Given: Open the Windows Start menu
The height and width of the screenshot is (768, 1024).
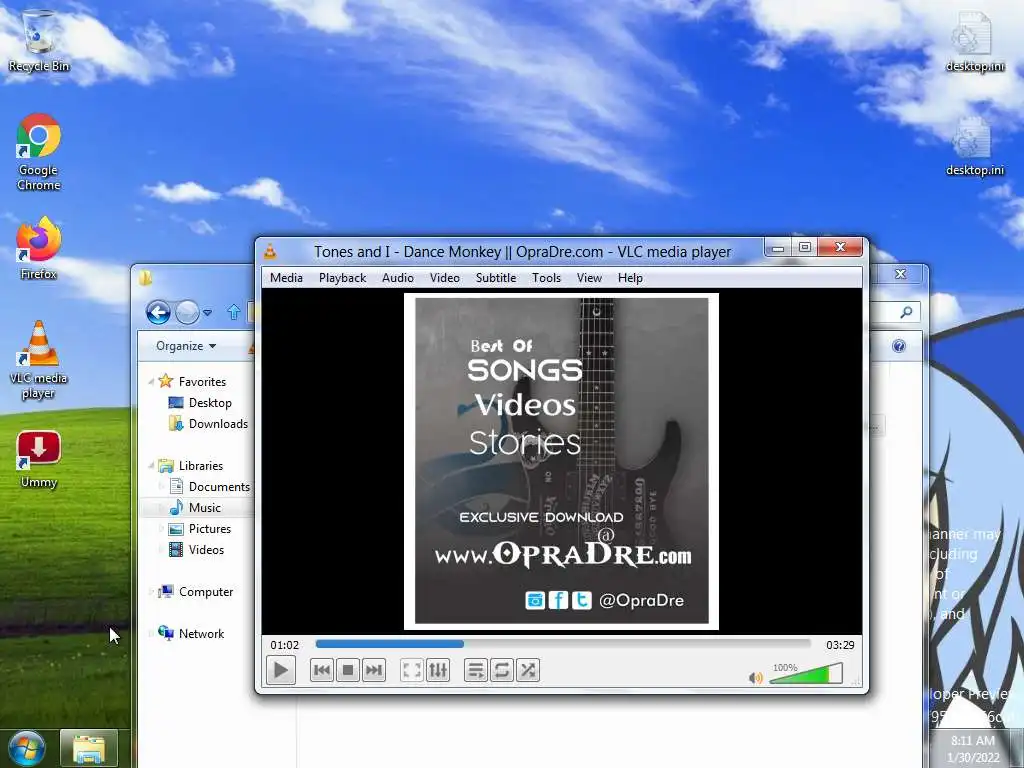Looking at the screenshot, I should point(27,748).
